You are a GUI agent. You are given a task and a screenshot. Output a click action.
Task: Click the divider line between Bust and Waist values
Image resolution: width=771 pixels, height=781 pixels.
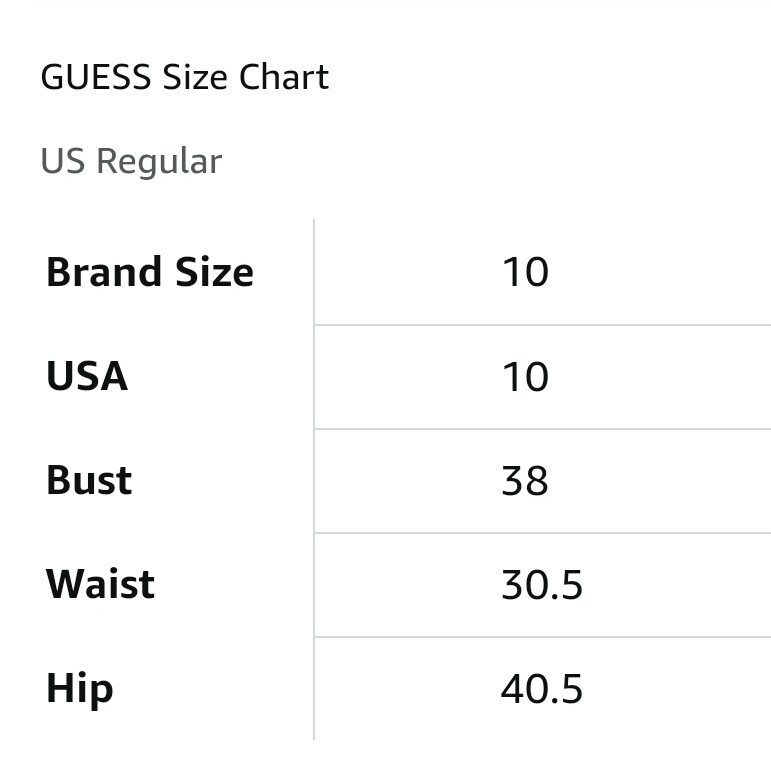pos(542,533)
